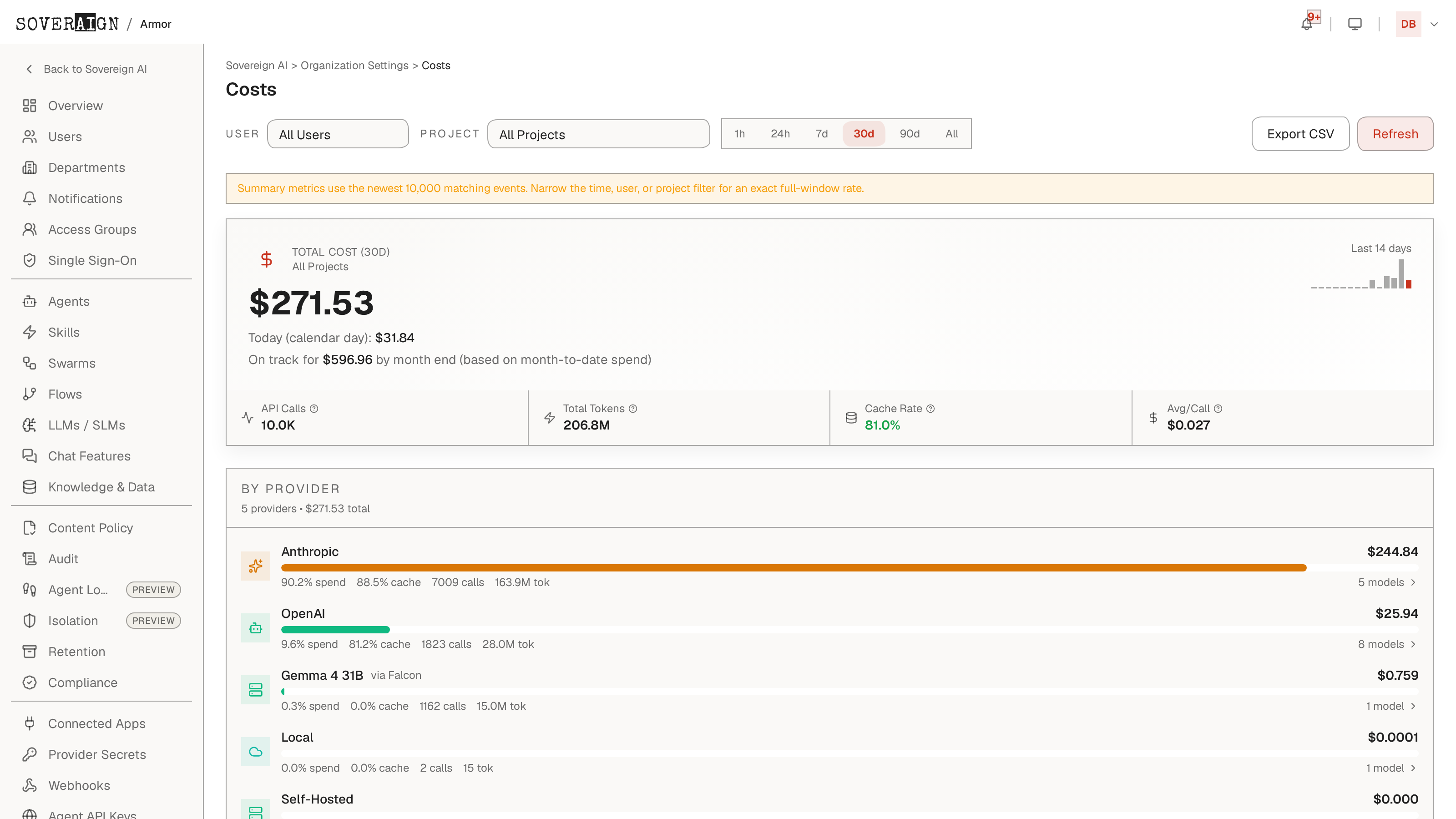Select the 7d time range
Image resolution: width=1456 pixels, height=819 pixels.
point(821,134)
